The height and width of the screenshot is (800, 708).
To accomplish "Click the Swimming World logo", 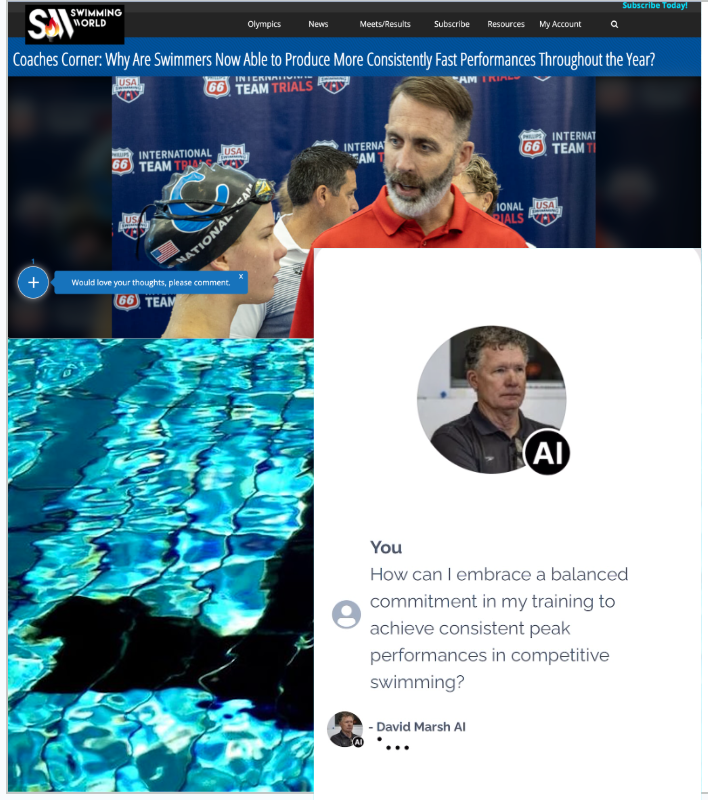I will pos(74,24).
